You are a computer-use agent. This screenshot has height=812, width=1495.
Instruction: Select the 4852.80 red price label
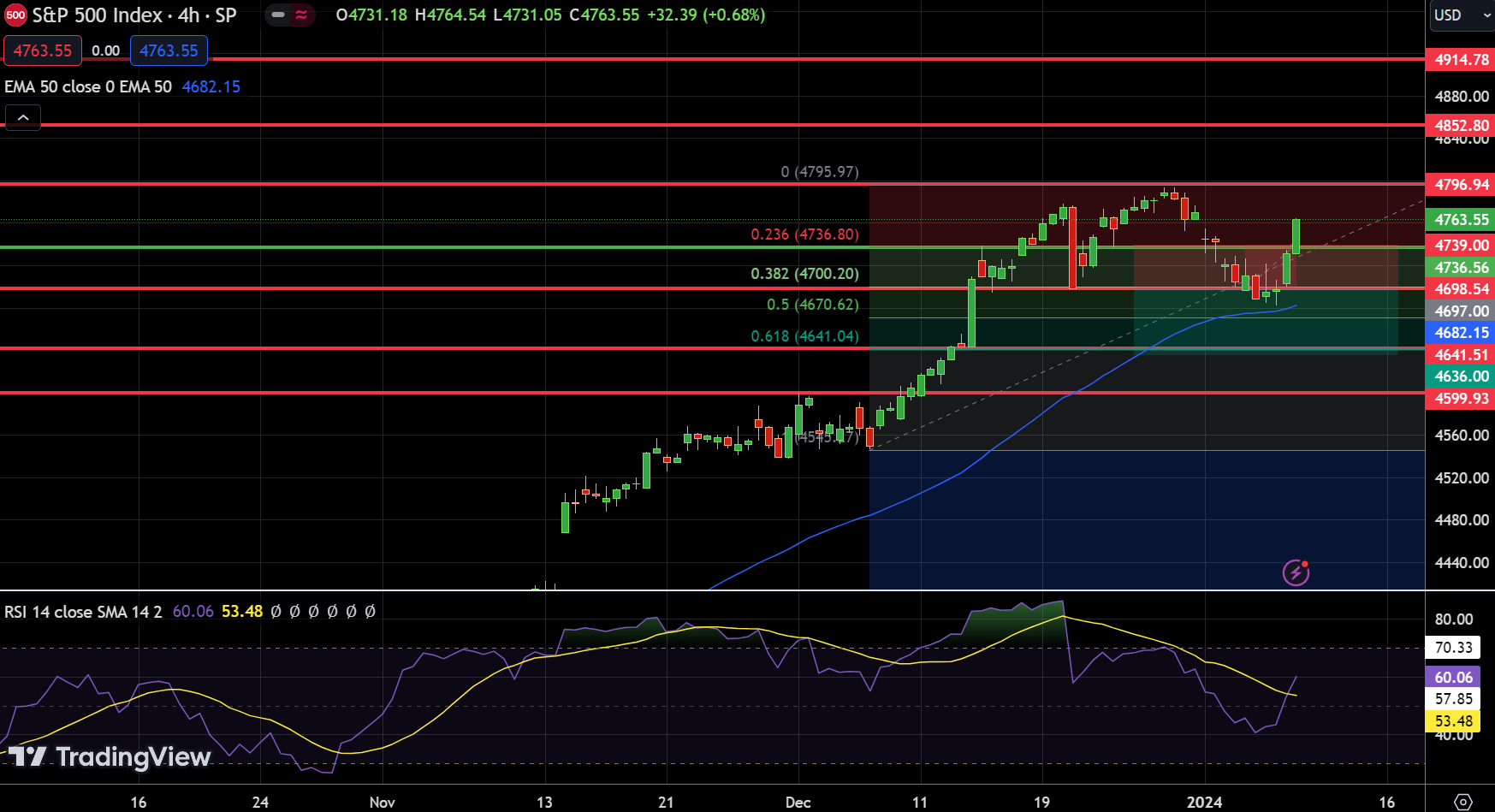[x=1461, y=126]
